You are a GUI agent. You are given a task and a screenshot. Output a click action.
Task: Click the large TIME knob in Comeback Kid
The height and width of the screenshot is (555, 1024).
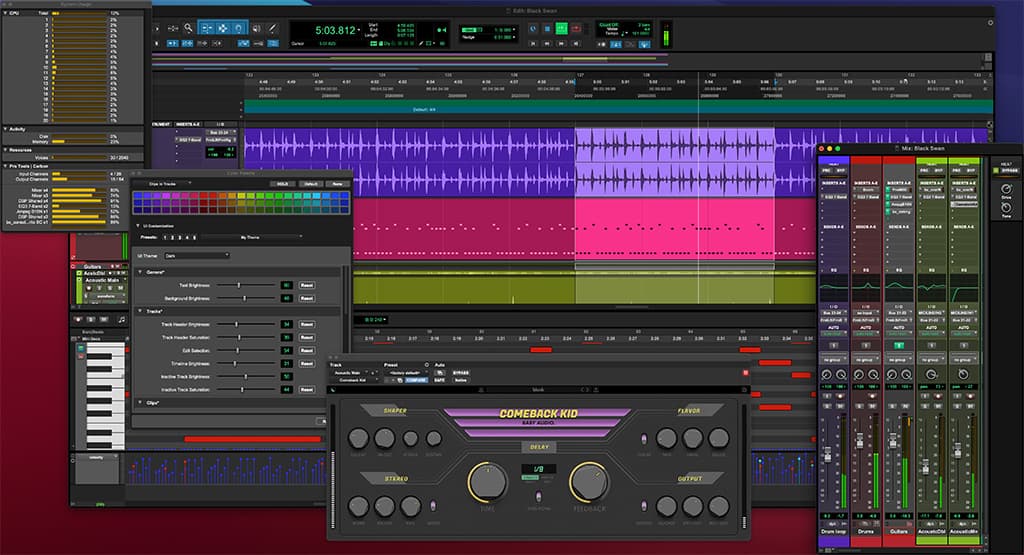487,482
